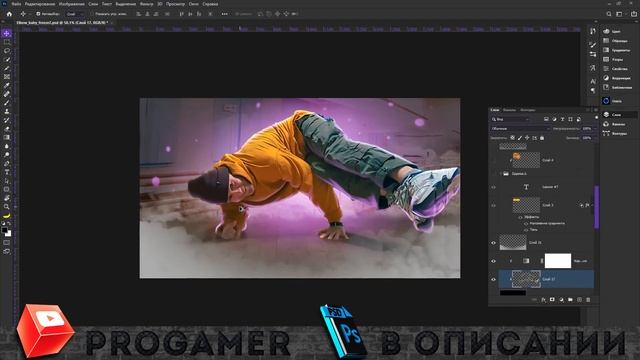Click the new adjustment layer icon
The image size is (640, 360).
pos(561,300)
